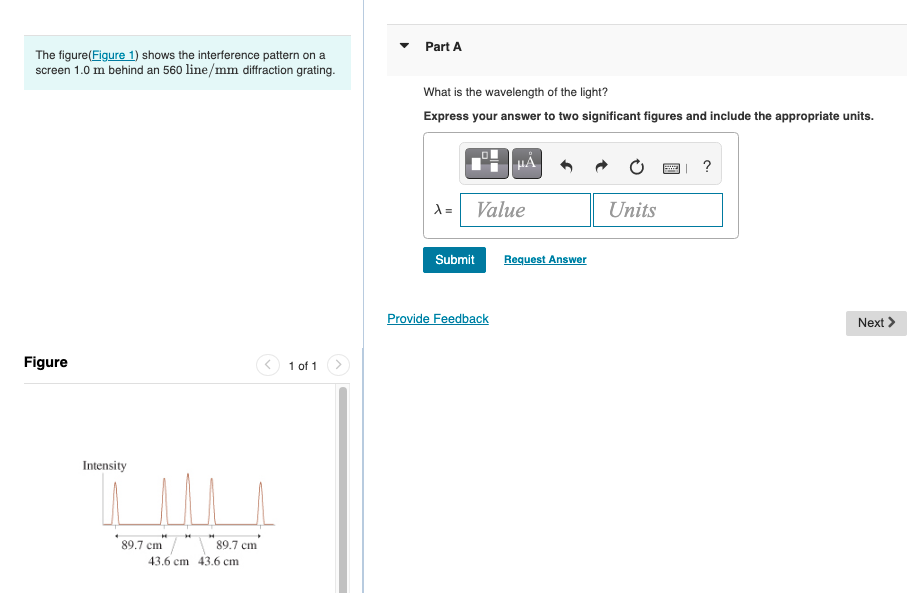
Task: Go to the Next item
Action: tap(875, 322)
